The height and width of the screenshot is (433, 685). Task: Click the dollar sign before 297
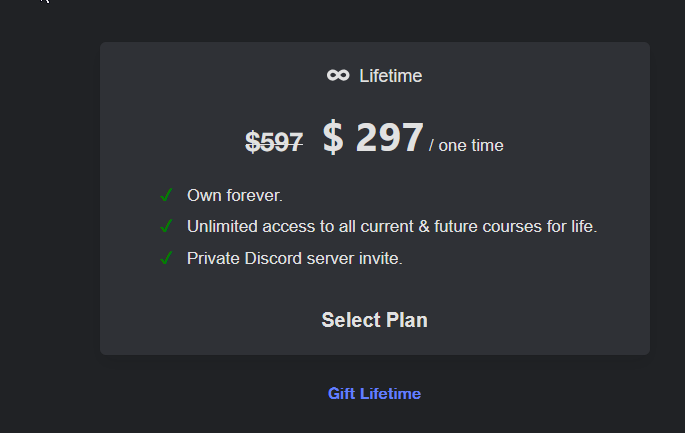point(333,138)
